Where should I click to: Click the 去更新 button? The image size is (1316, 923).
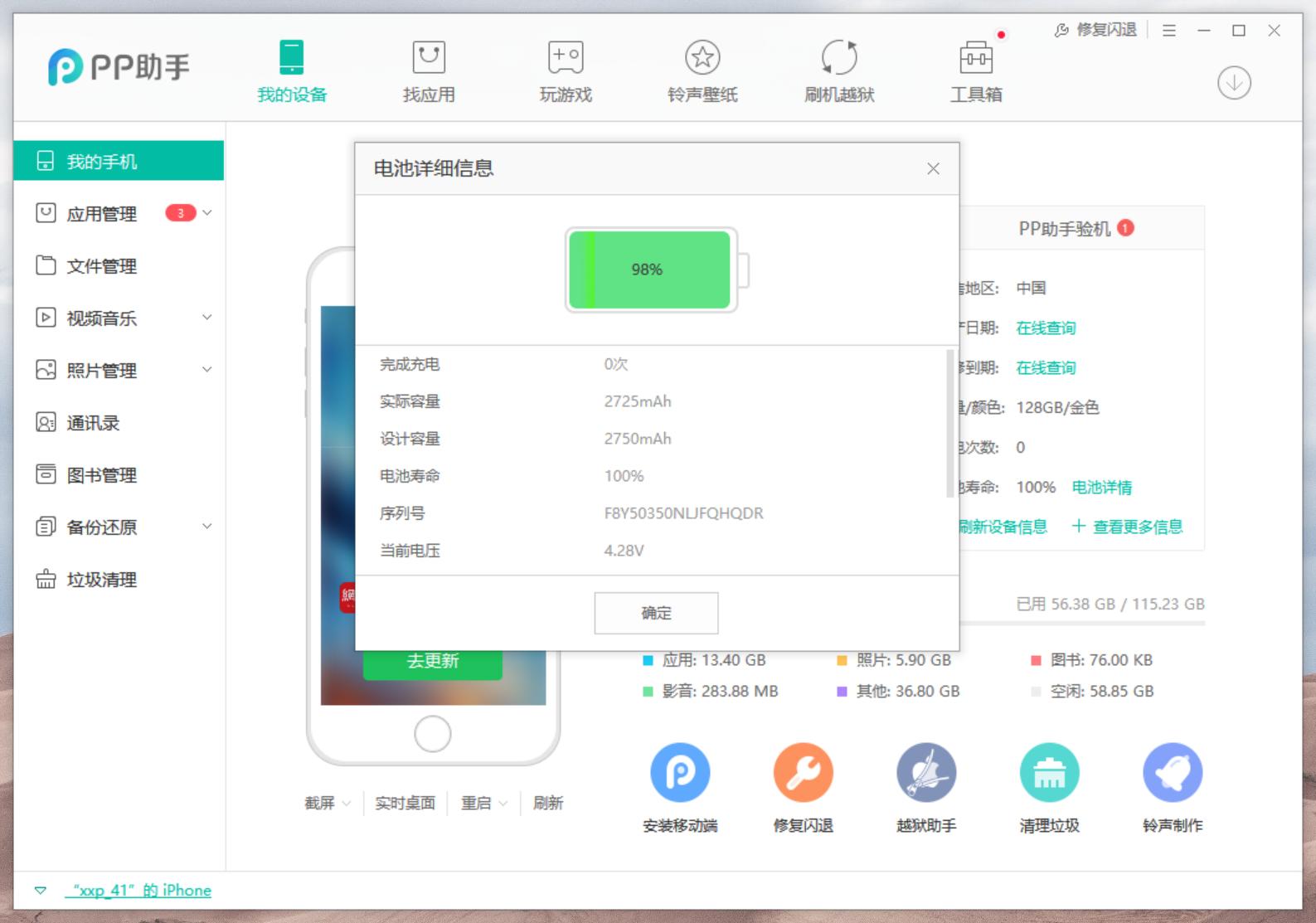[433, 662]
